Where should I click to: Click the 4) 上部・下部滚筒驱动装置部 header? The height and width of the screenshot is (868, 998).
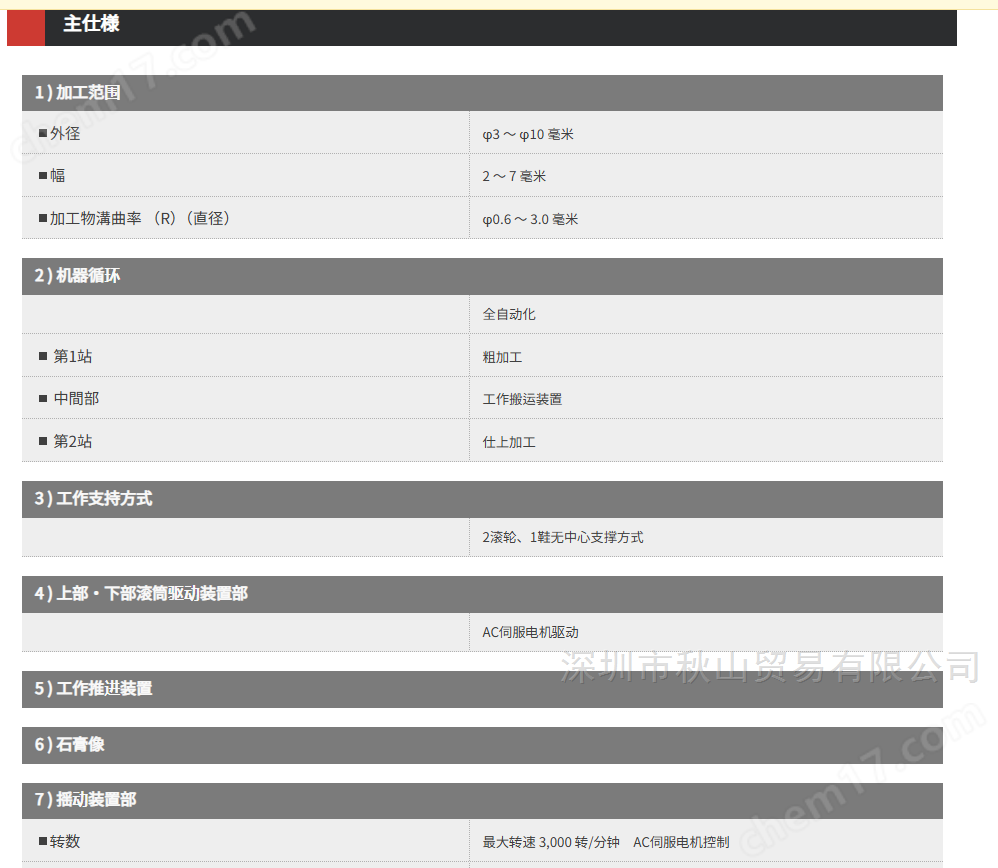pyautogui.click(x=482, y=594)
